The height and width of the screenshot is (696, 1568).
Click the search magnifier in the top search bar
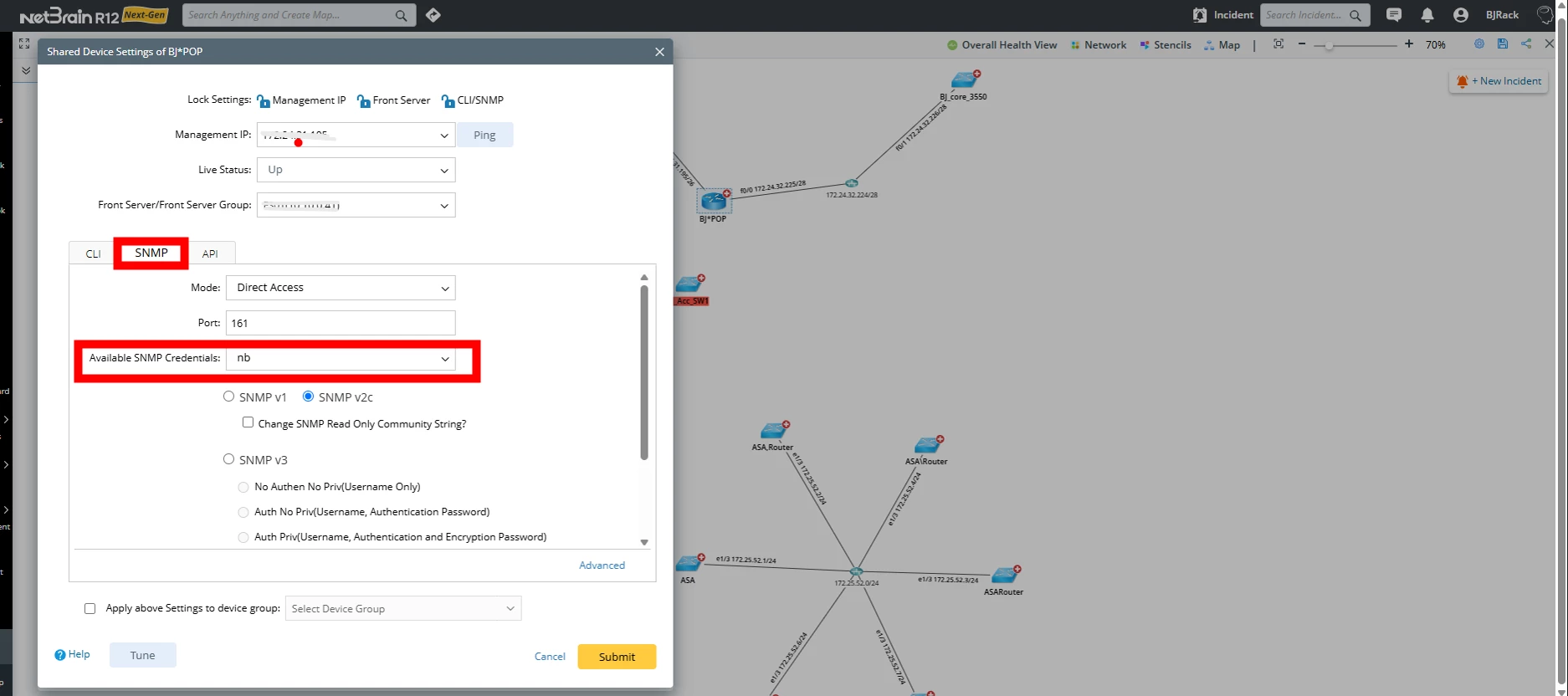[402, 15]
